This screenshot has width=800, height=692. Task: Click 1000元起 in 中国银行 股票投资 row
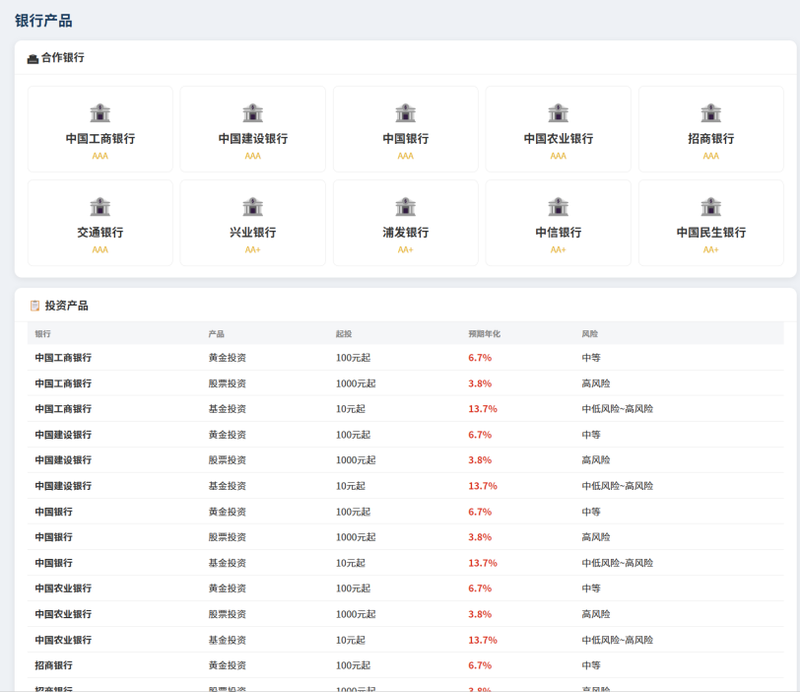pos(356,537)
